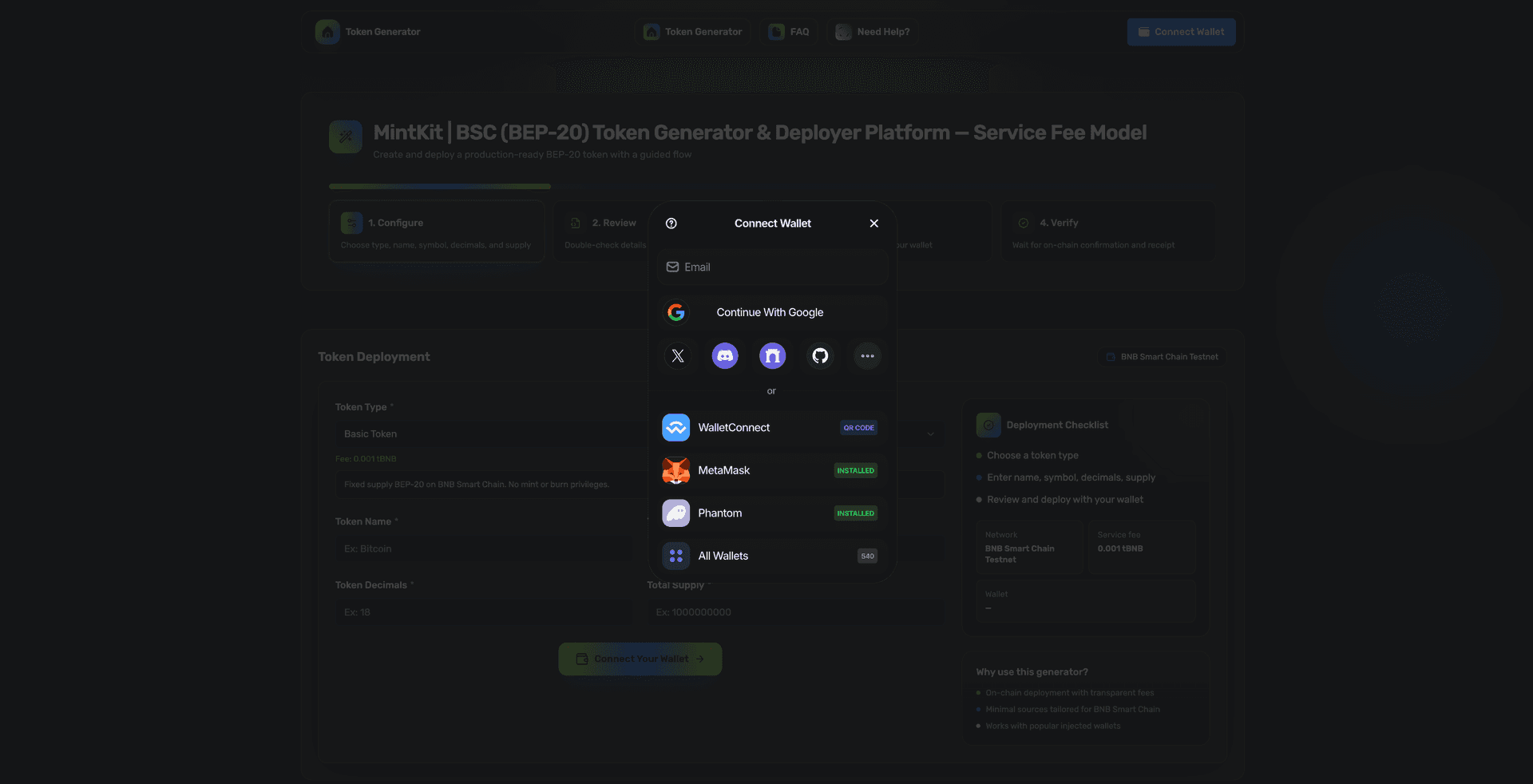The height and width of the screenshot is (784, 1533).
Task: Open Need Help? in top navigation
Action: [x=873, y=32]
